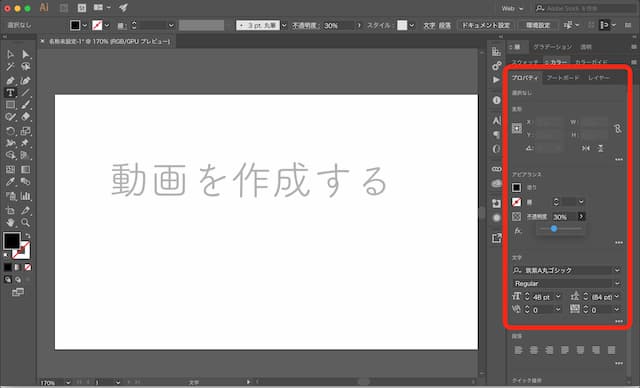The height and width of the screenshot is (388, 640).
Task: Switch to the カラーガイド tab
Action: 591,62
